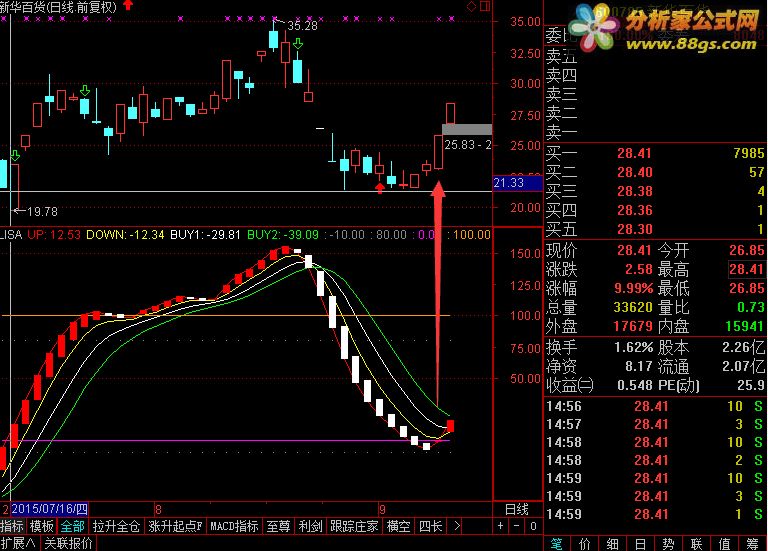Click the stock title 新华百货(日线.前复权)
The image size is (768, 551).
click(59, 7)
